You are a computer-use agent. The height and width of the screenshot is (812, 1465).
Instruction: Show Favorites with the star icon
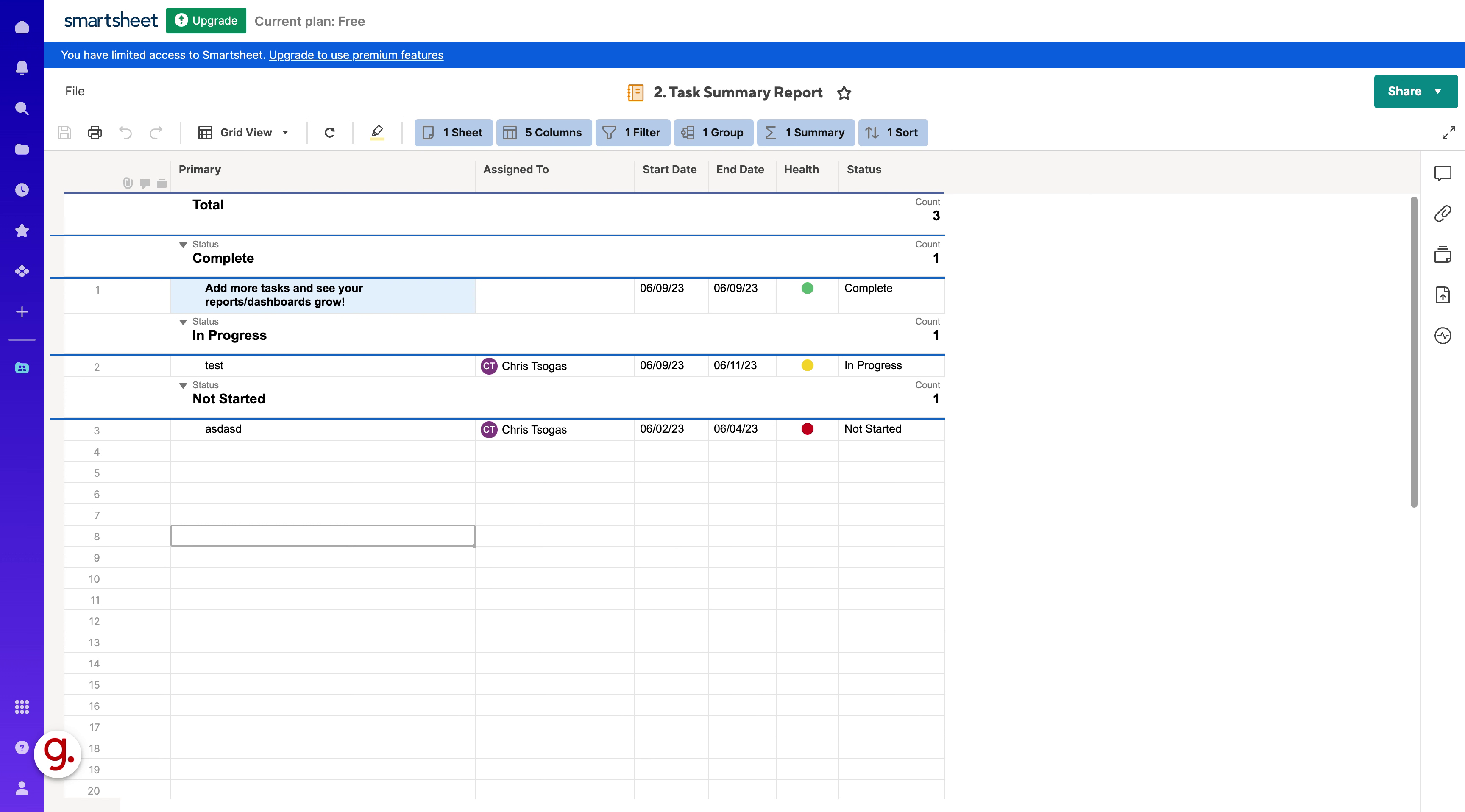point(22,230)
